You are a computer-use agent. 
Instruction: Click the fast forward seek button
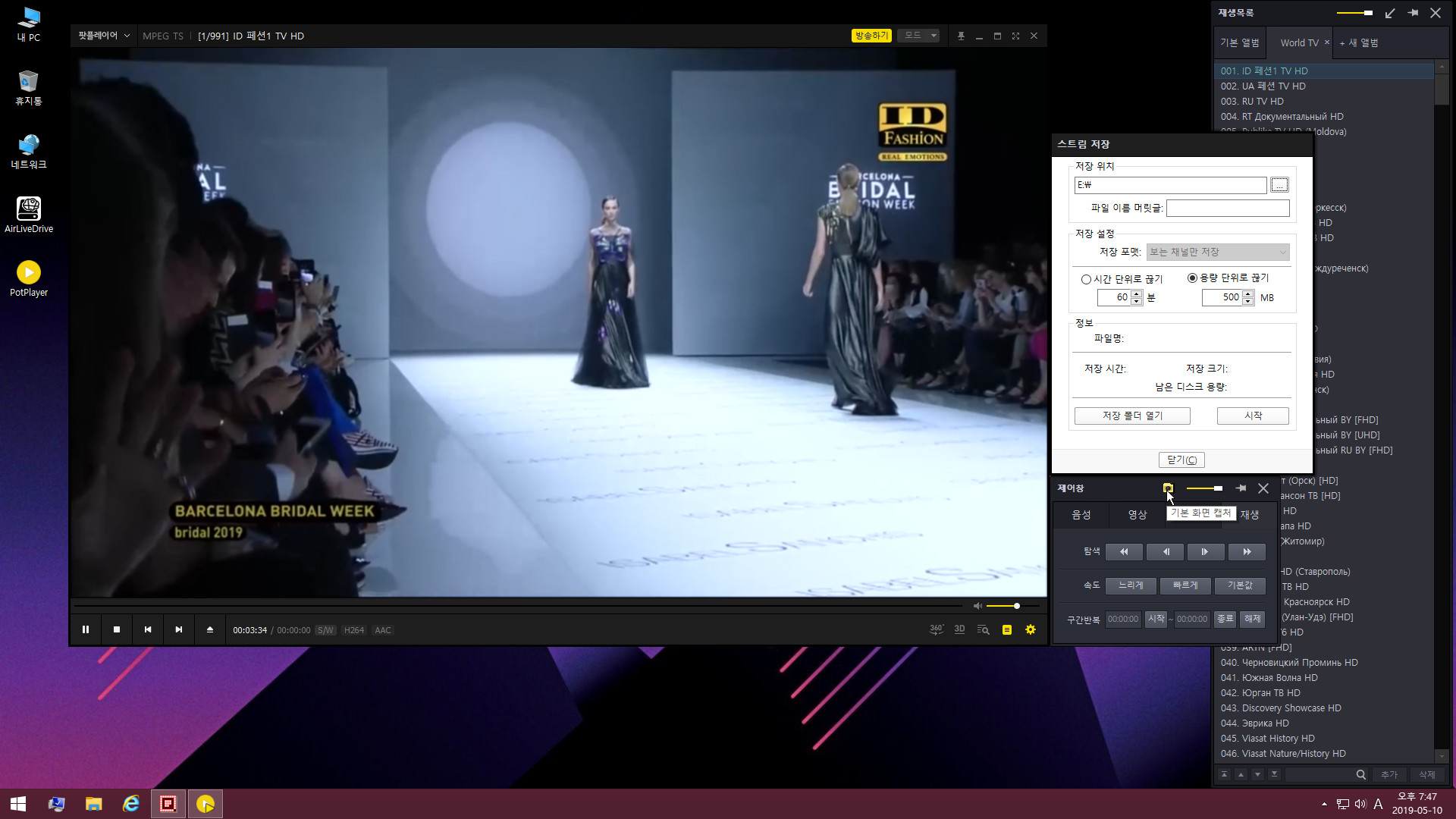pyautogui.click(x=1247, y=551)
